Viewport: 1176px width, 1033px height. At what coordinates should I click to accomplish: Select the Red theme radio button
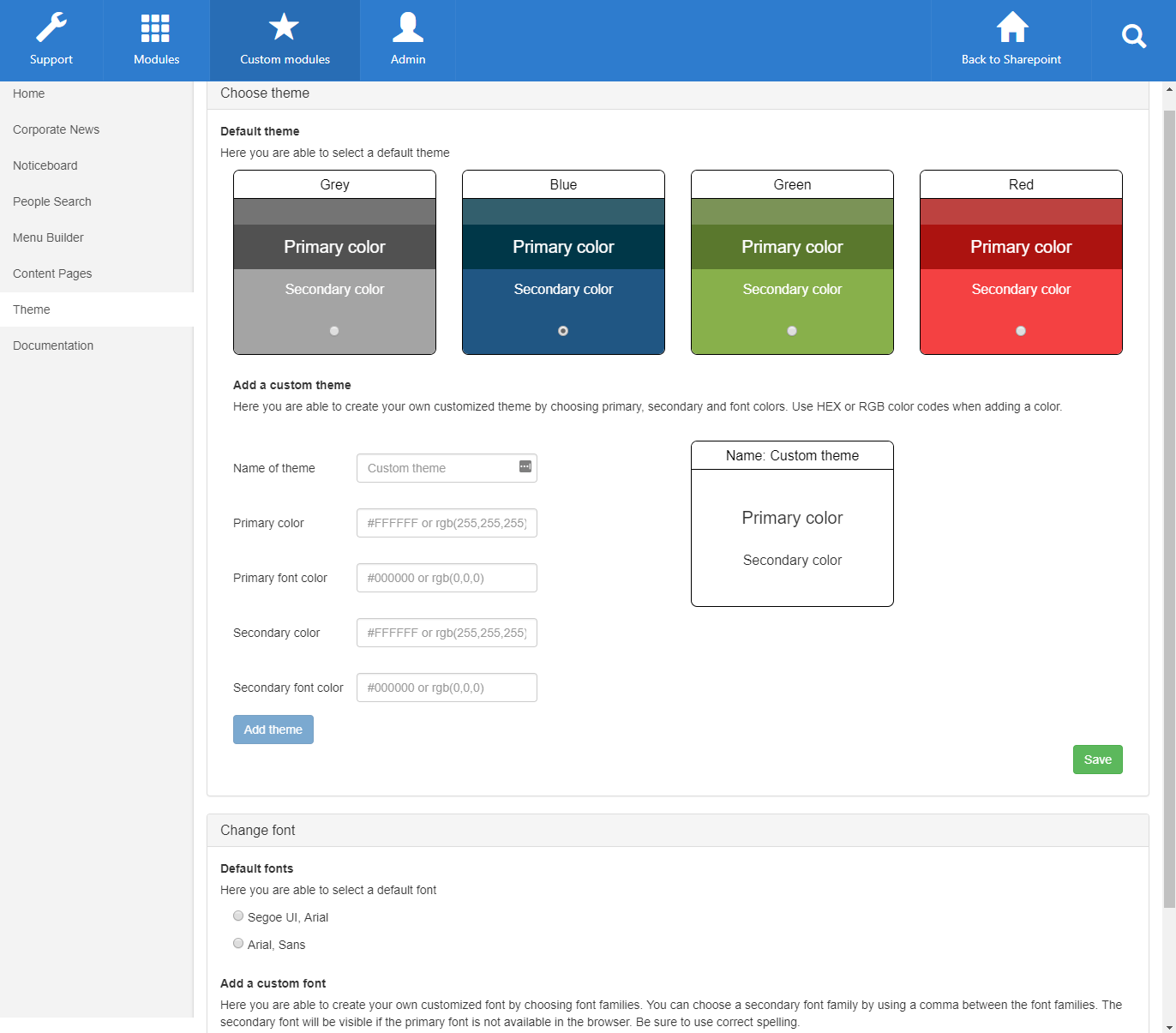1021,331
